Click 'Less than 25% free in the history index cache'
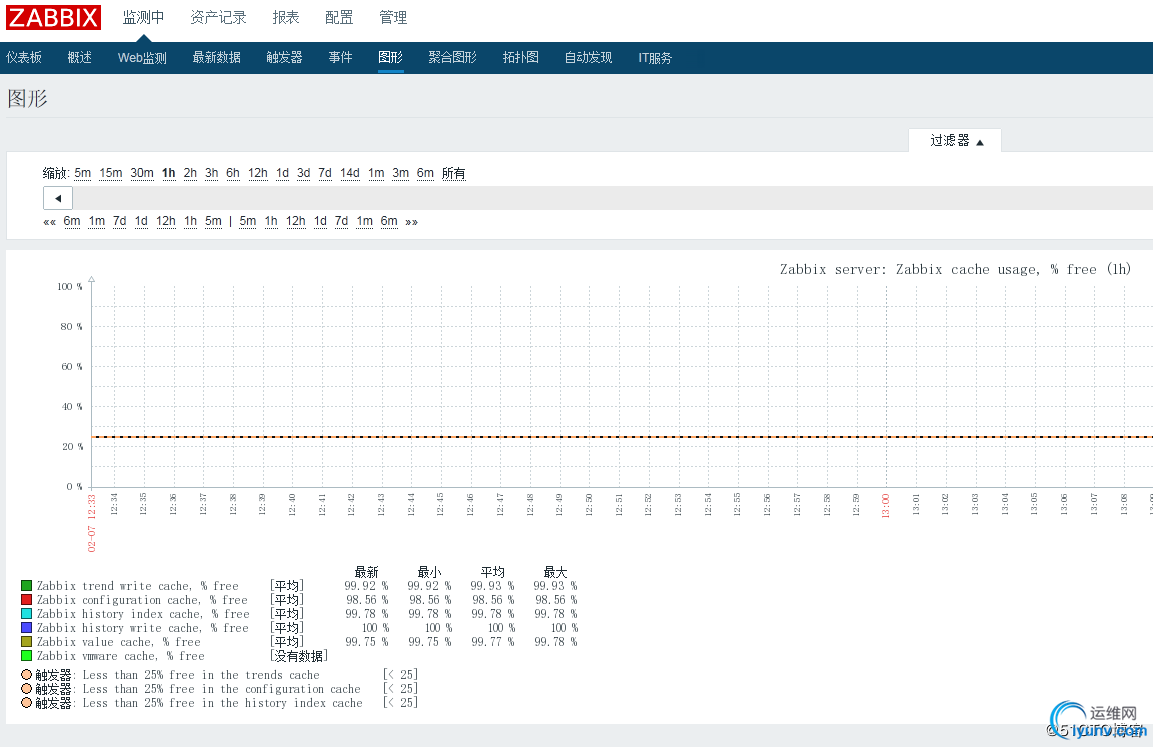1153x747 pixels. pos(222,703)
